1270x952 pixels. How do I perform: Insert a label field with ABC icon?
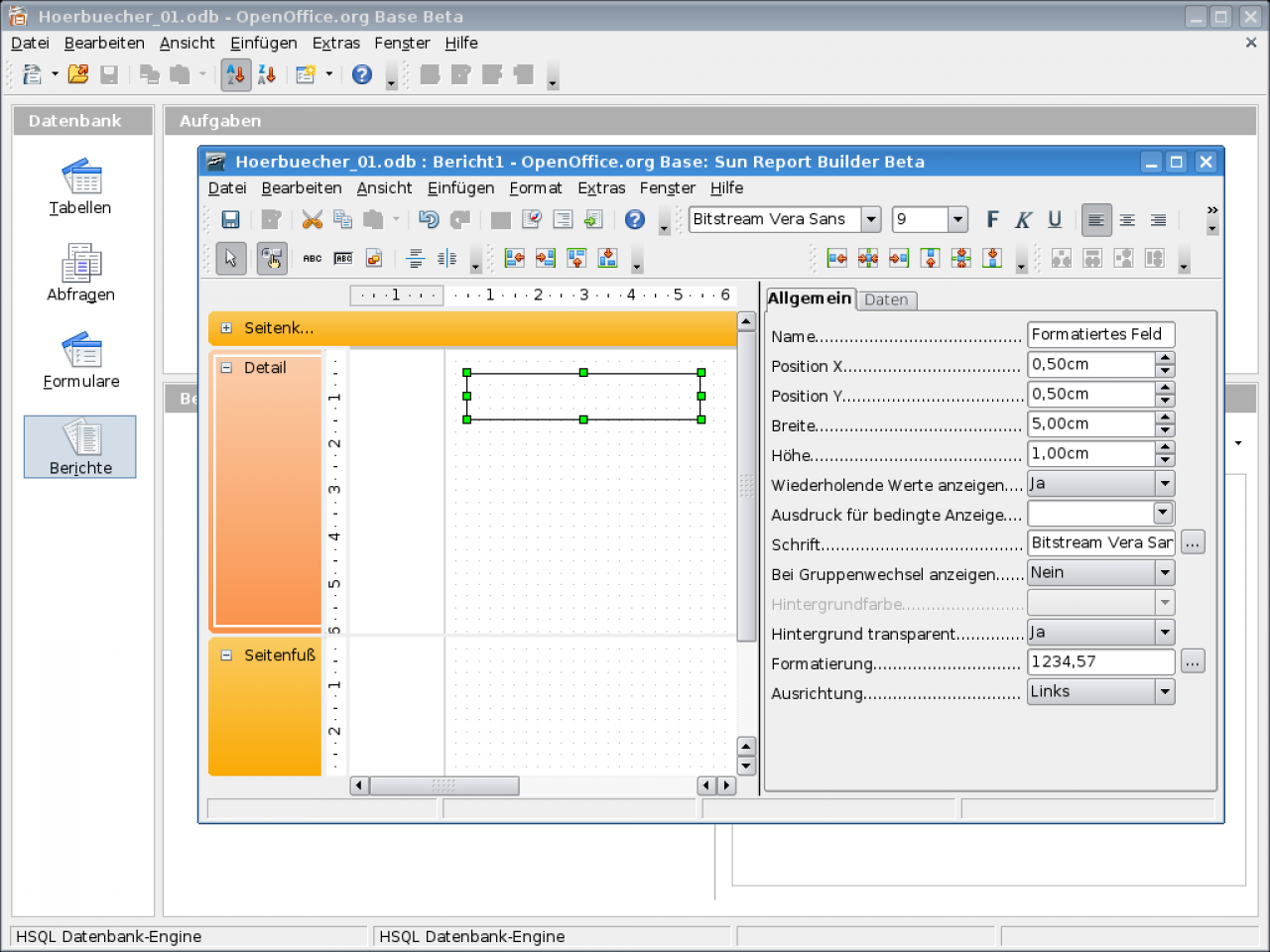tap(313, 259)
